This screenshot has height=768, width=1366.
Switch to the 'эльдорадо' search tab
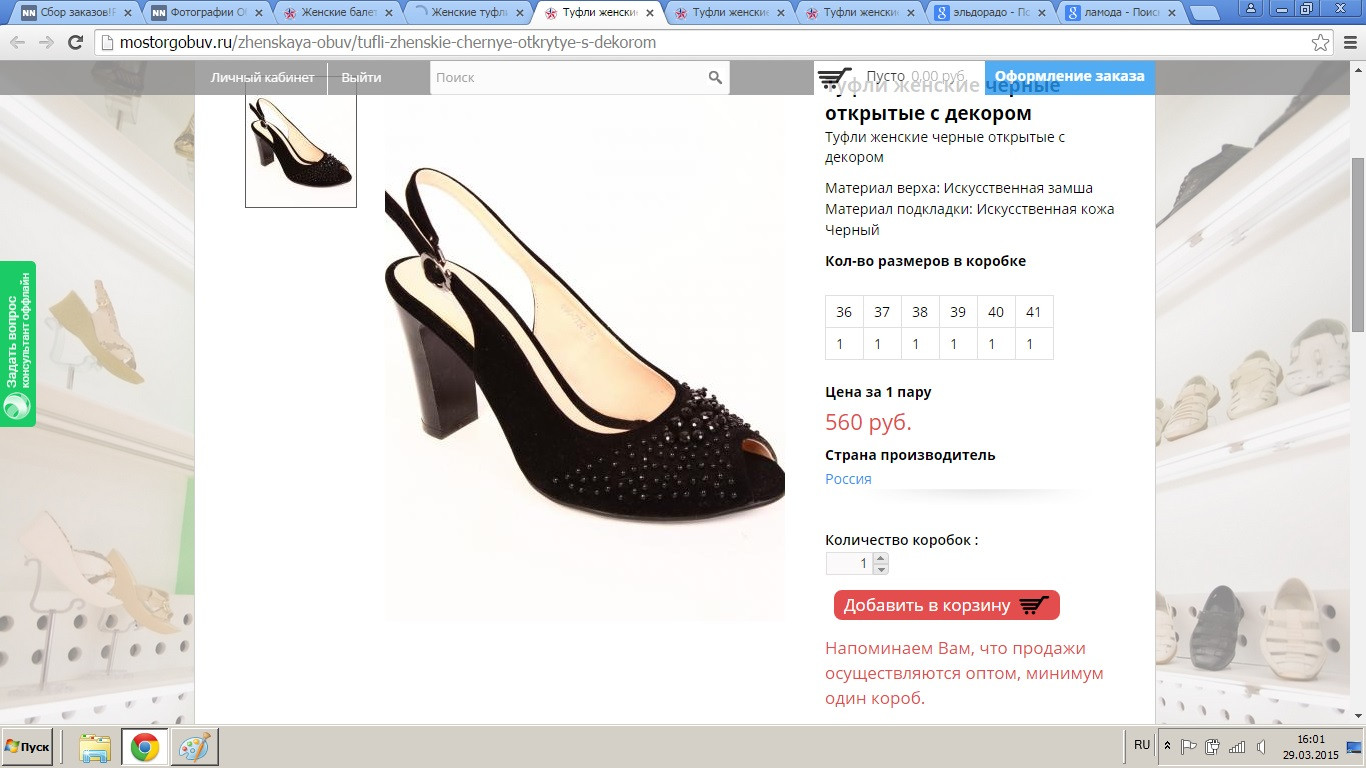pyautogui.click(x=990, y=13)
